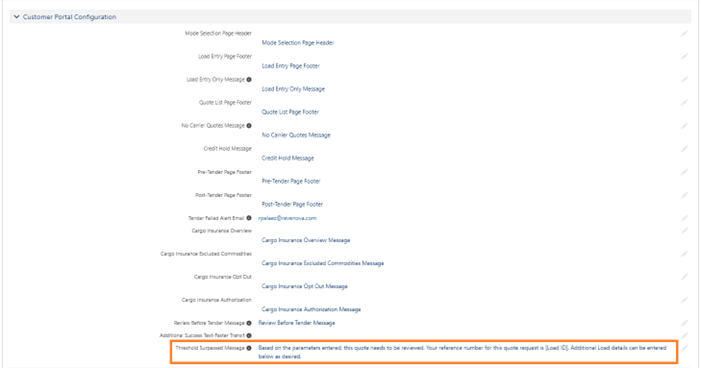Screen dimensions: 701x368
Task: Show help for Tender Failed Alert Email
Action: [249, 218]
